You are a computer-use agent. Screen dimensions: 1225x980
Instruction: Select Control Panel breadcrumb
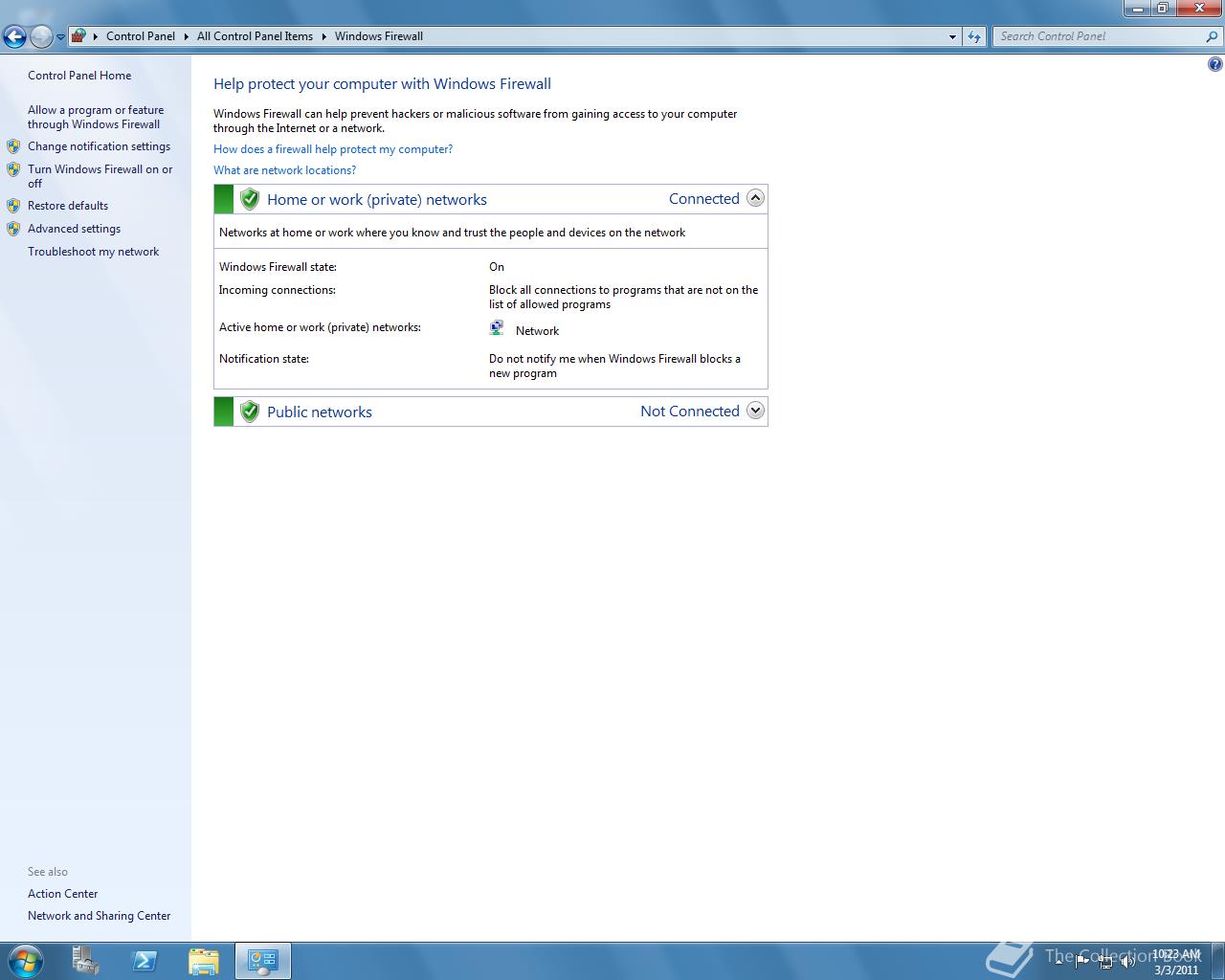[x=141, y=36]
